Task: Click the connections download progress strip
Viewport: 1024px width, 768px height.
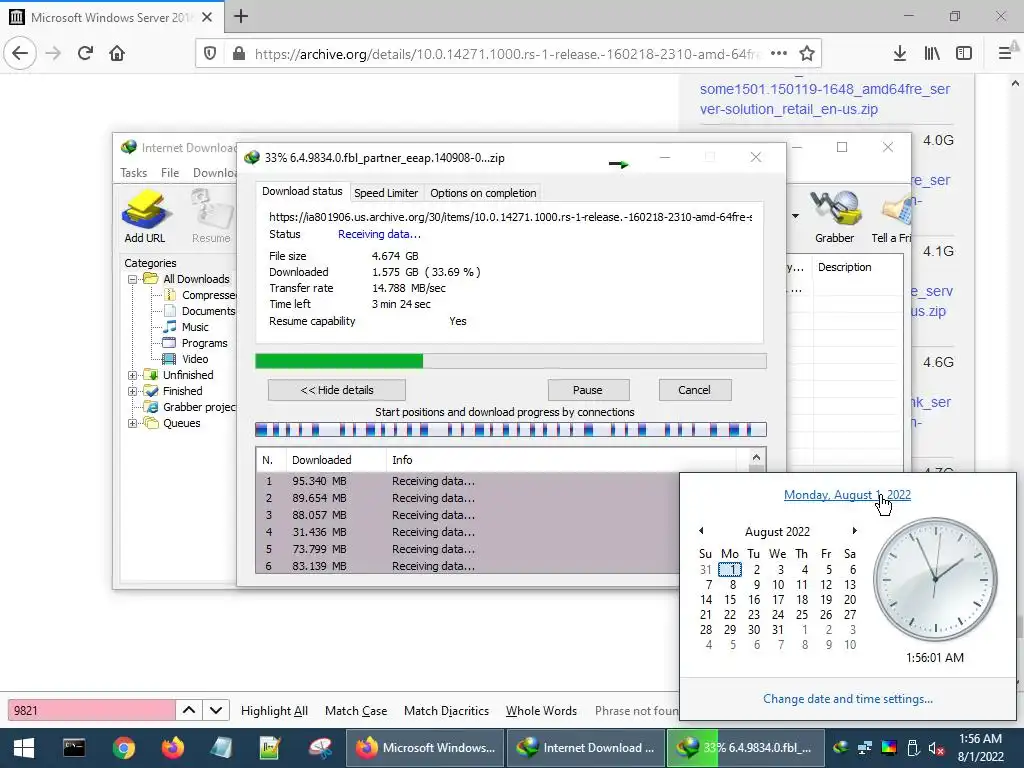Action: click(511, 430)
